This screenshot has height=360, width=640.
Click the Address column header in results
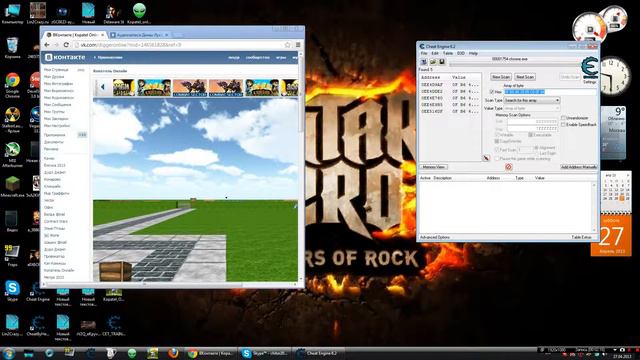click(x=430, y=77)
